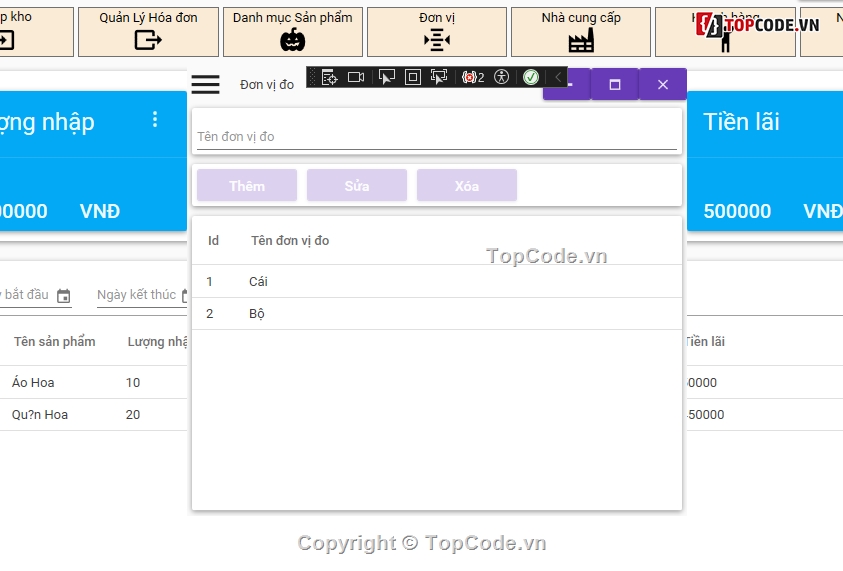Open the start date calendar picker
Image resolution: width=843 pixels, height=571 pixels.
pos(63,296)
